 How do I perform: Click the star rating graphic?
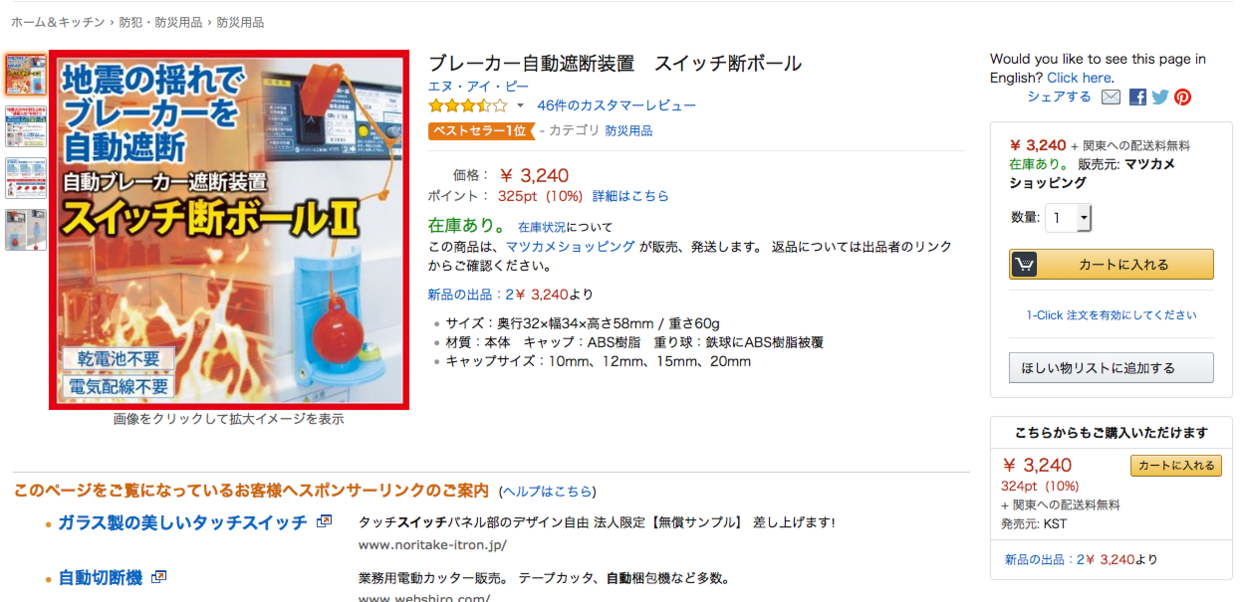(468, 105)
